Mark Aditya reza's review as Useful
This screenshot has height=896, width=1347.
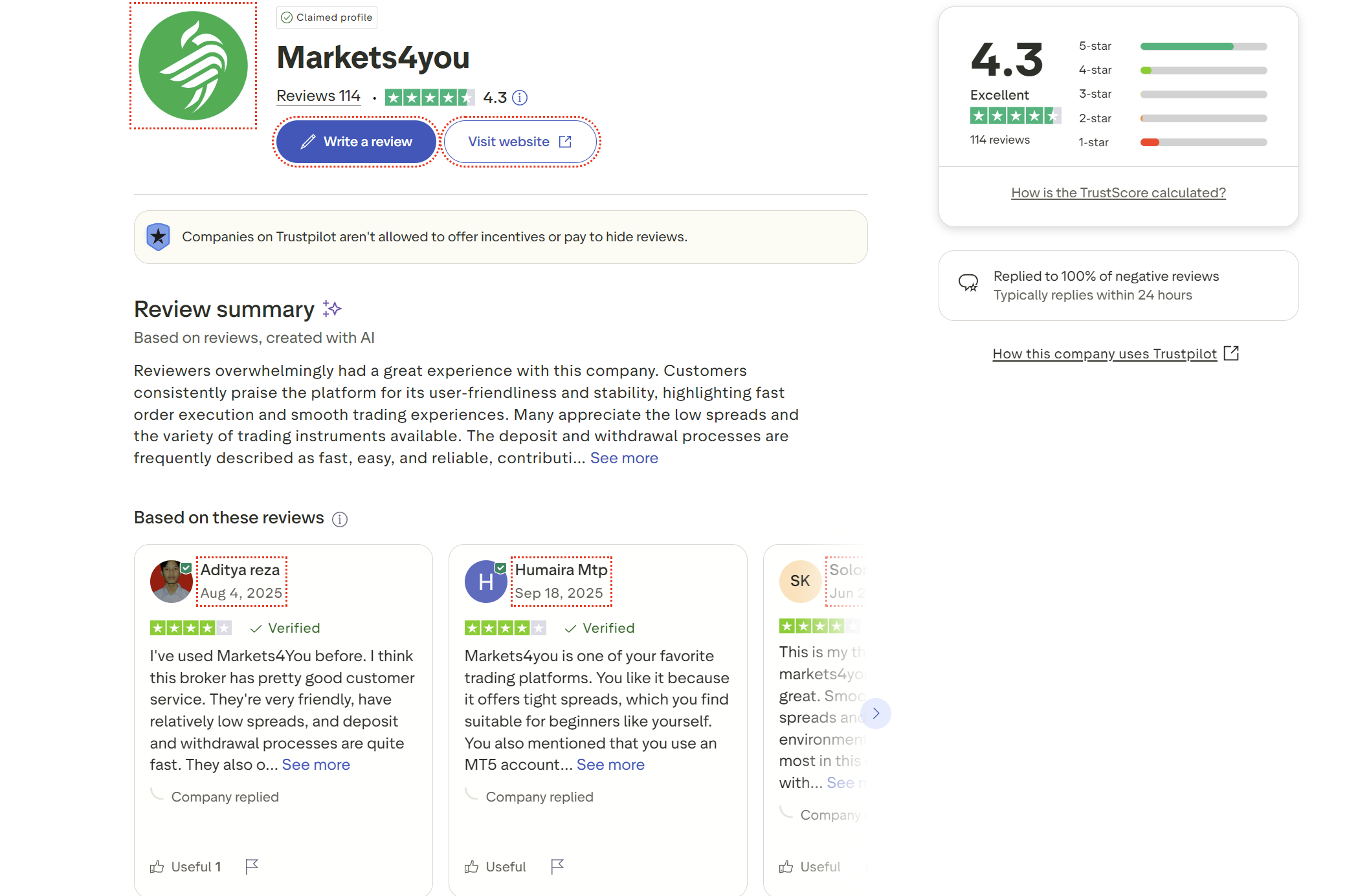(184, 866)
